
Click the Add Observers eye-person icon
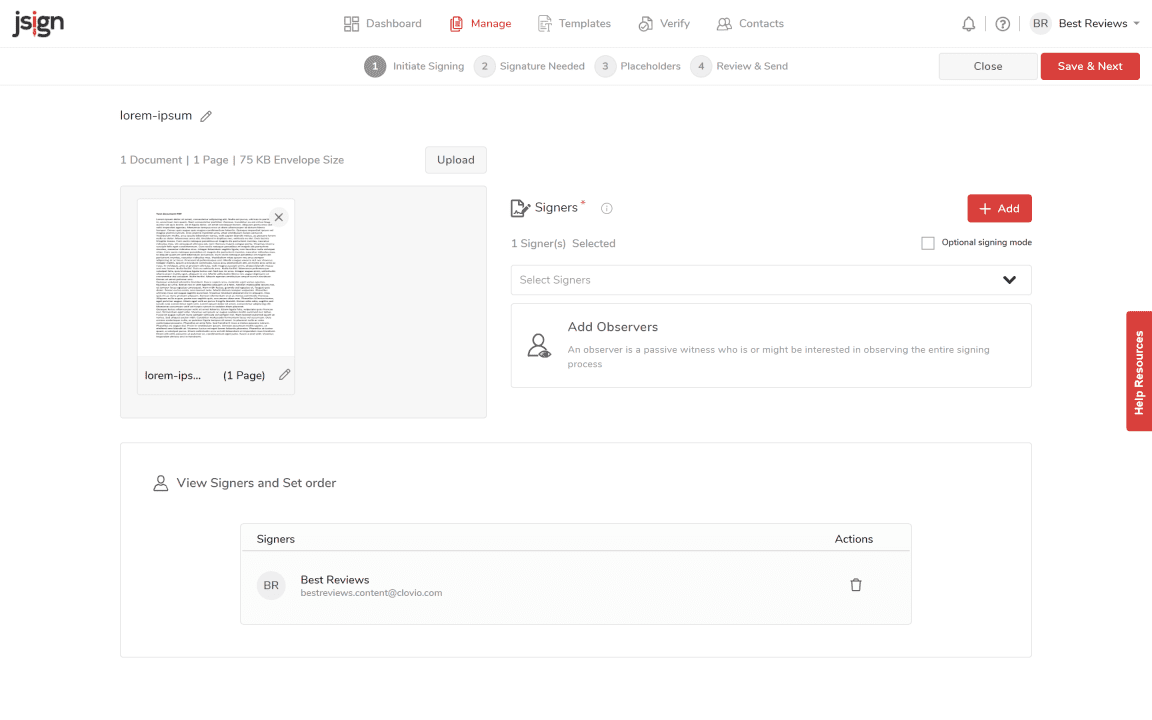(539, 346)
